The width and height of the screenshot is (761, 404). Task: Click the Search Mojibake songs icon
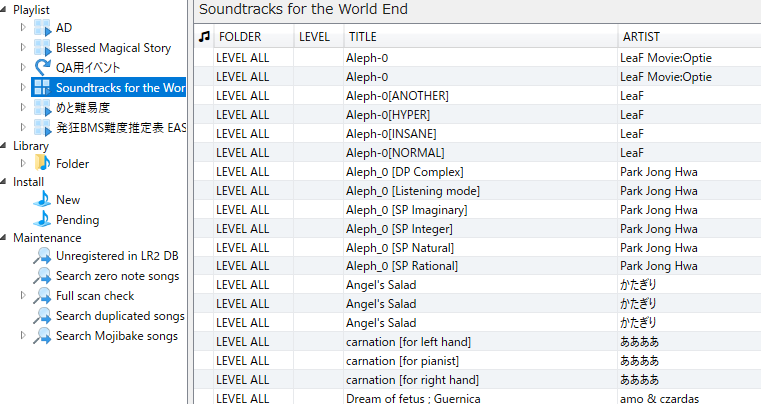click(43, 336)
